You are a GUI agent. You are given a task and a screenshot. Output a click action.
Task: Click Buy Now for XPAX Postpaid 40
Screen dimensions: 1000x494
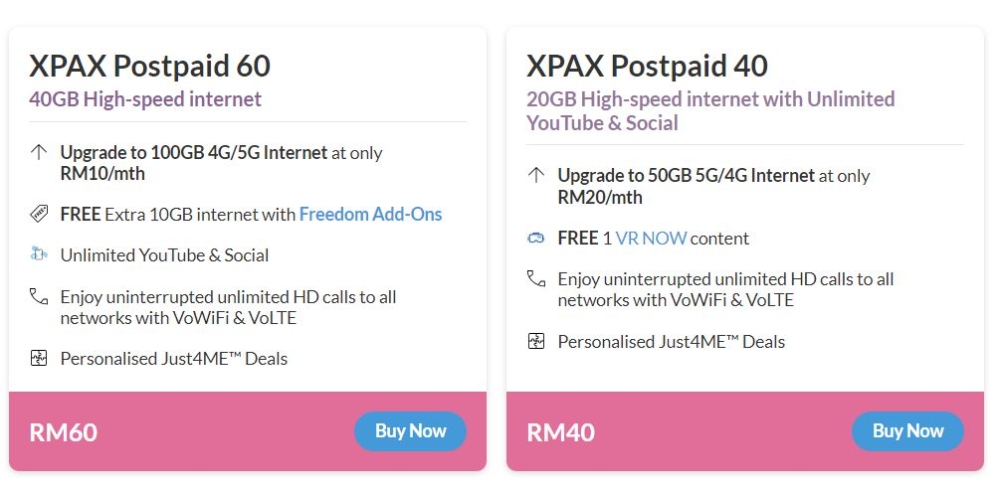908,432
